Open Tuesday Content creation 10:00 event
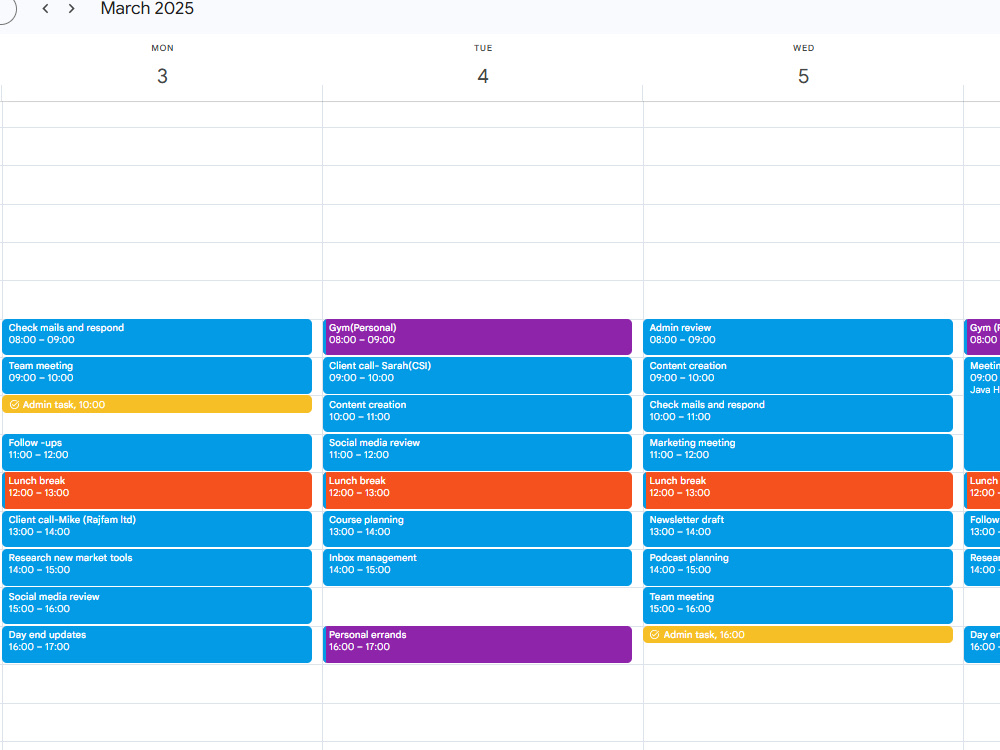 point(478,414)
